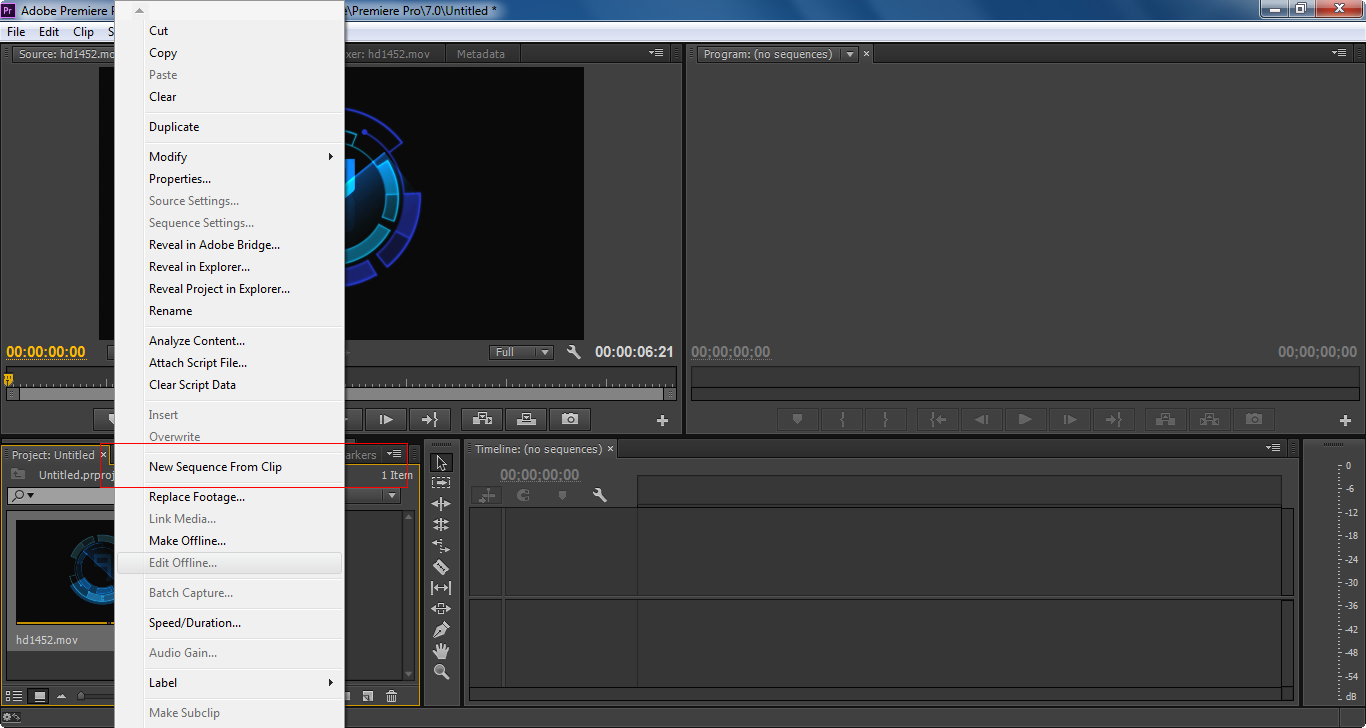Click Extract button in Program monitor
This screenshot has width=1366, height=728.
pos(1210,419)
